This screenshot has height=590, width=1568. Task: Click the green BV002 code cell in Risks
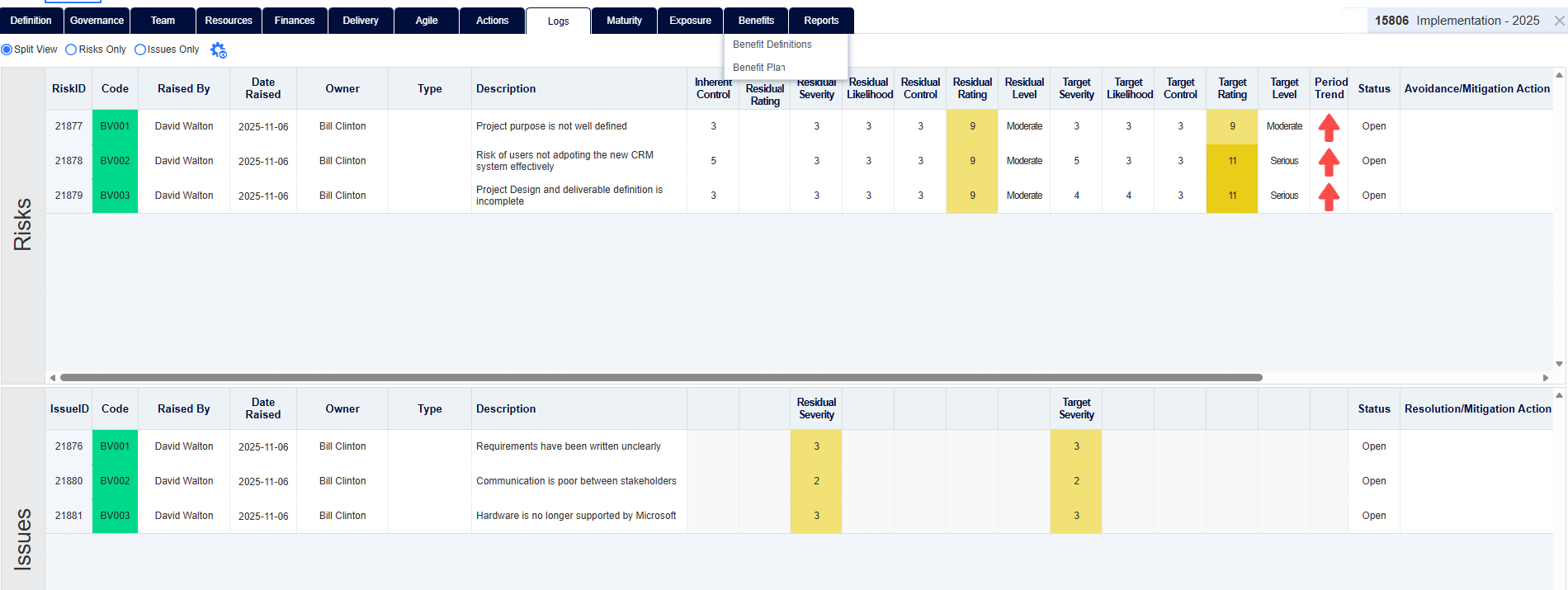(x=115, y=161)
